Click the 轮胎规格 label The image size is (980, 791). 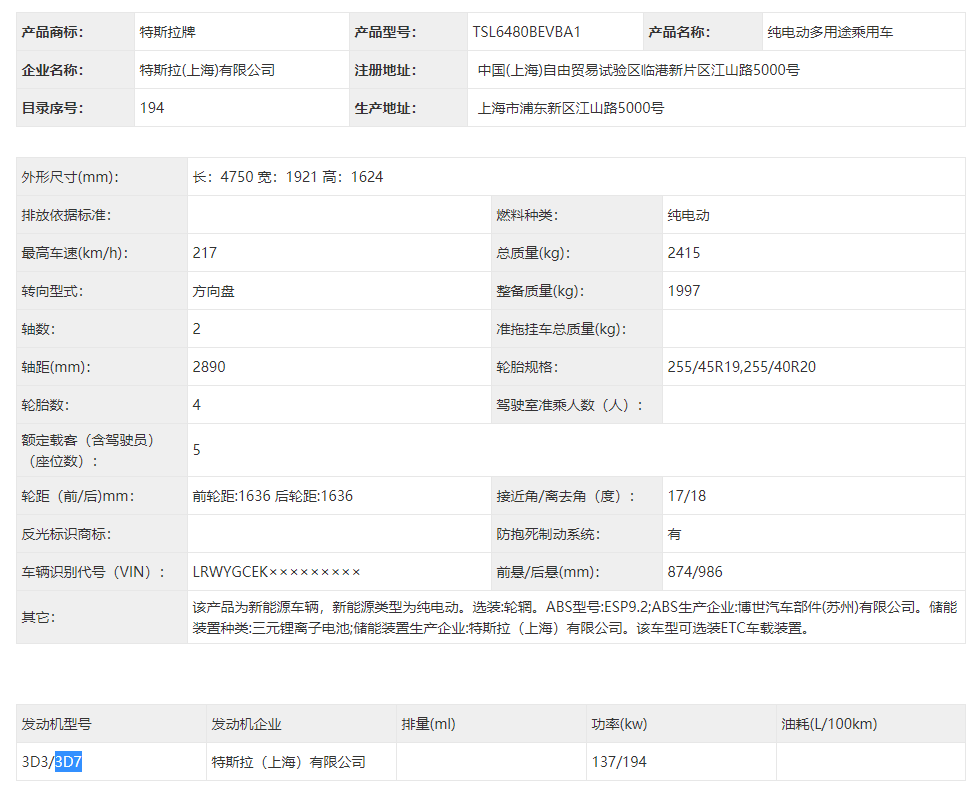tap(527, 367)
